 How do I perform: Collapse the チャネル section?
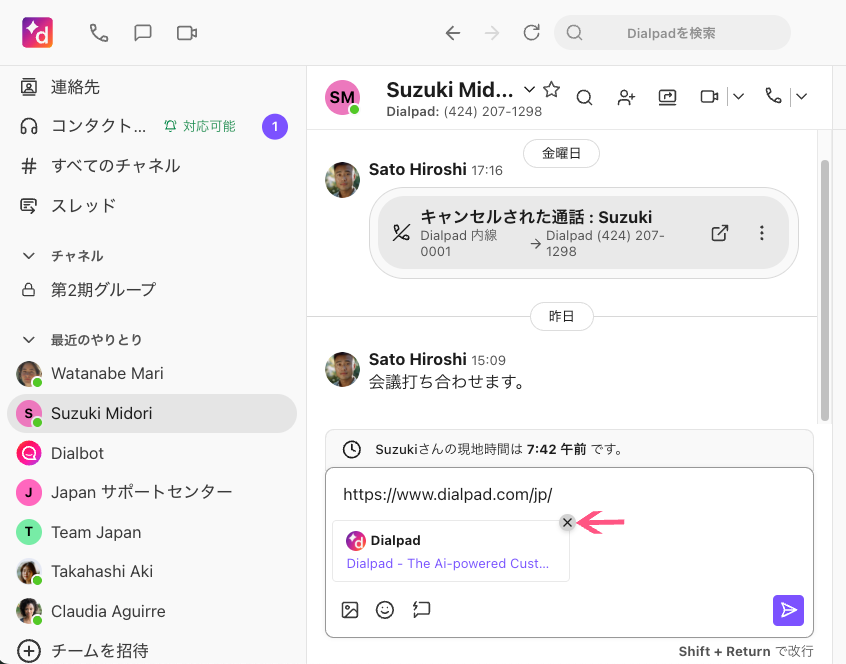[29, 256]
